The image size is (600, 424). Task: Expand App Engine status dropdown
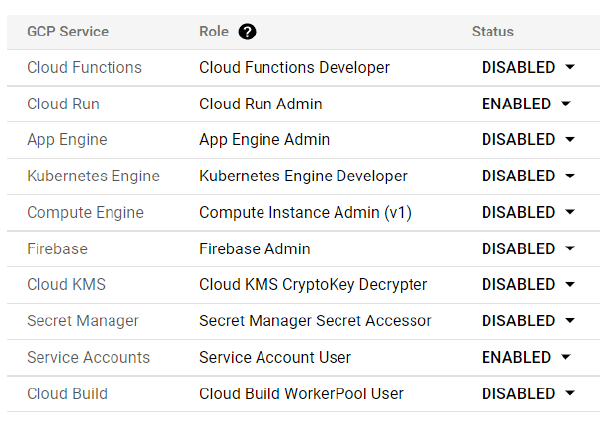[570, 140]
